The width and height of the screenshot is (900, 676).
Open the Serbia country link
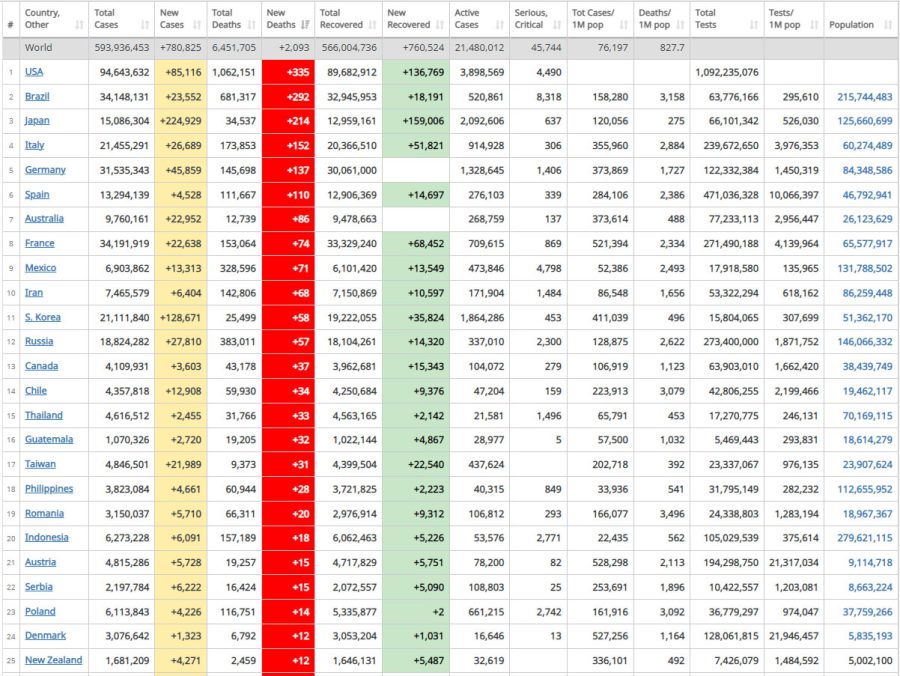38,587
